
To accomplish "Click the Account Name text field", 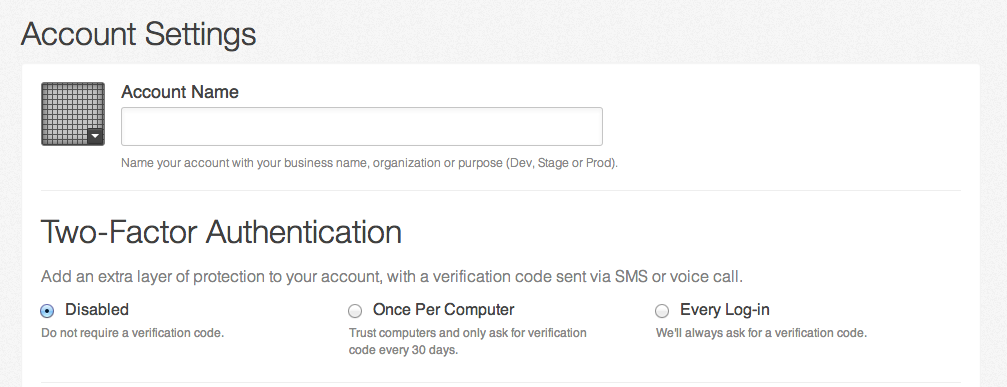I will [362, 126].
